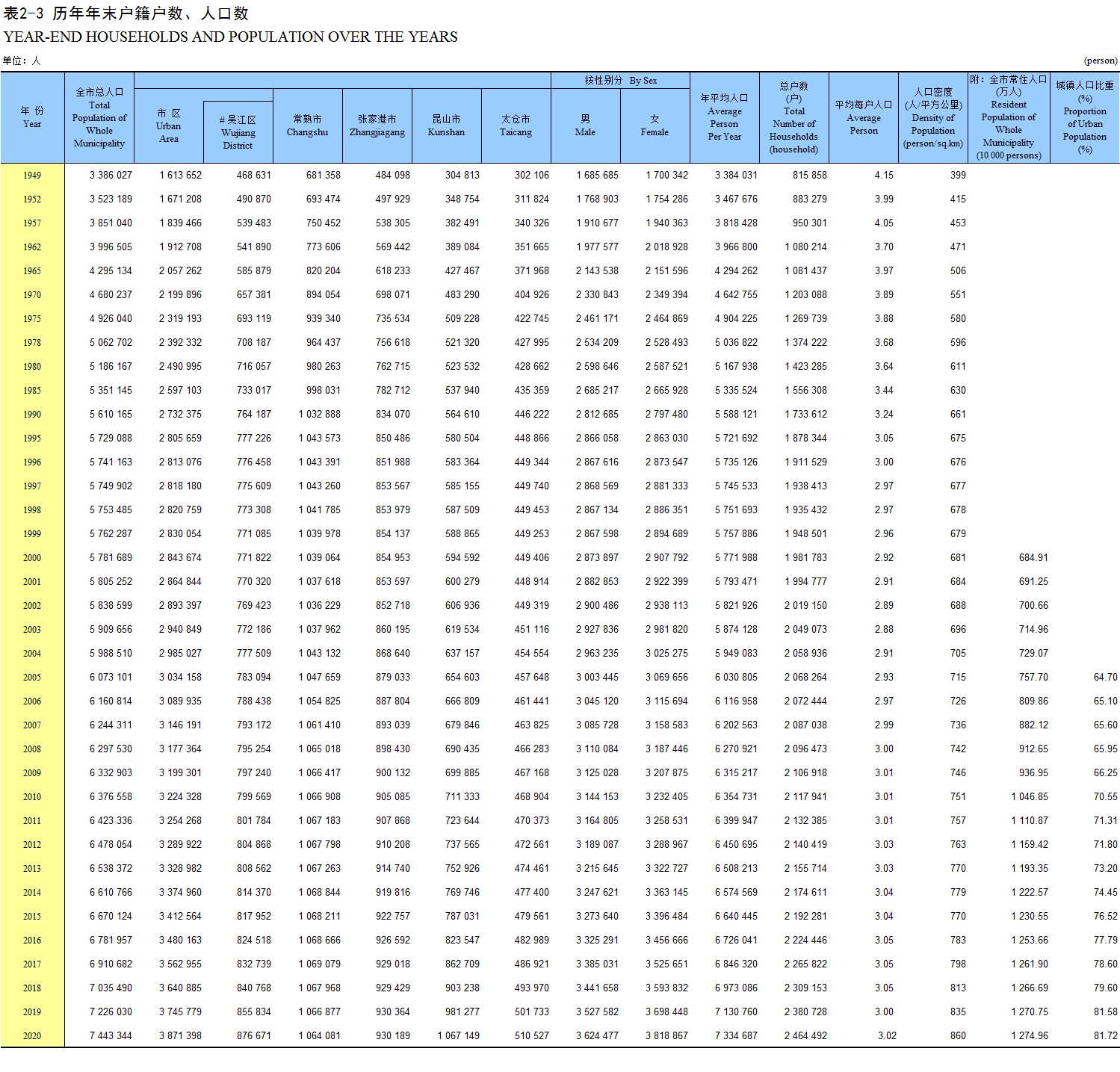1120x1072 pixels.
Task: Click the Female column header
Action: (x=655, y=126)
